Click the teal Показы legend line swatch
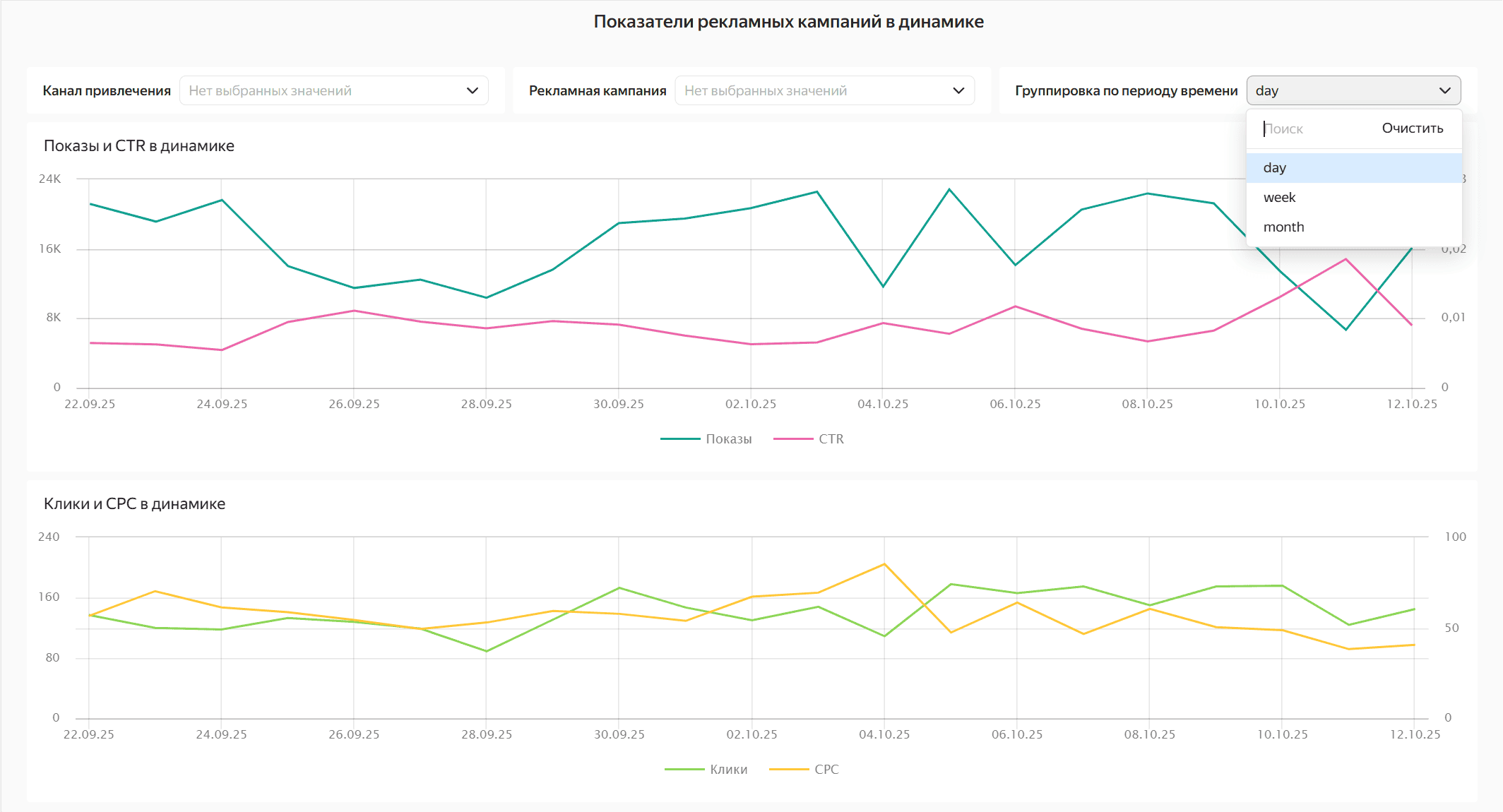 680,439
